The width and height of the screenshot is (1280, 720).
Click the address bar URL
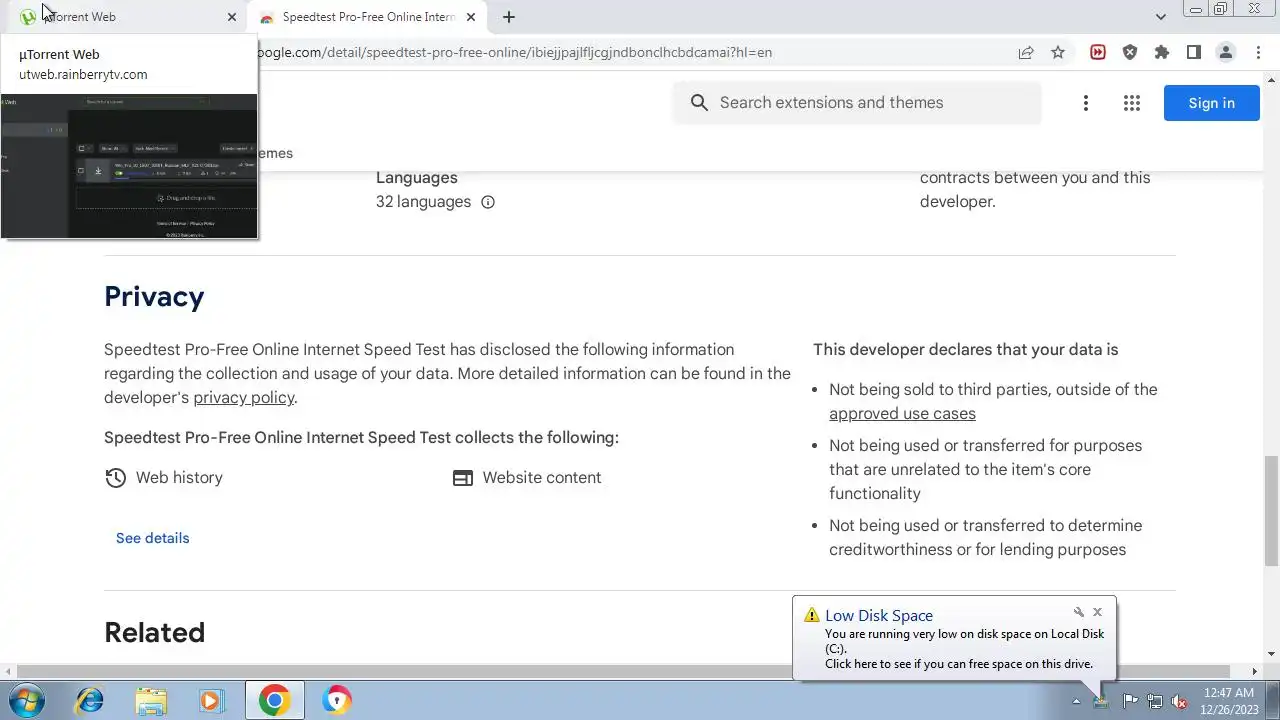(x=514, y=53)
